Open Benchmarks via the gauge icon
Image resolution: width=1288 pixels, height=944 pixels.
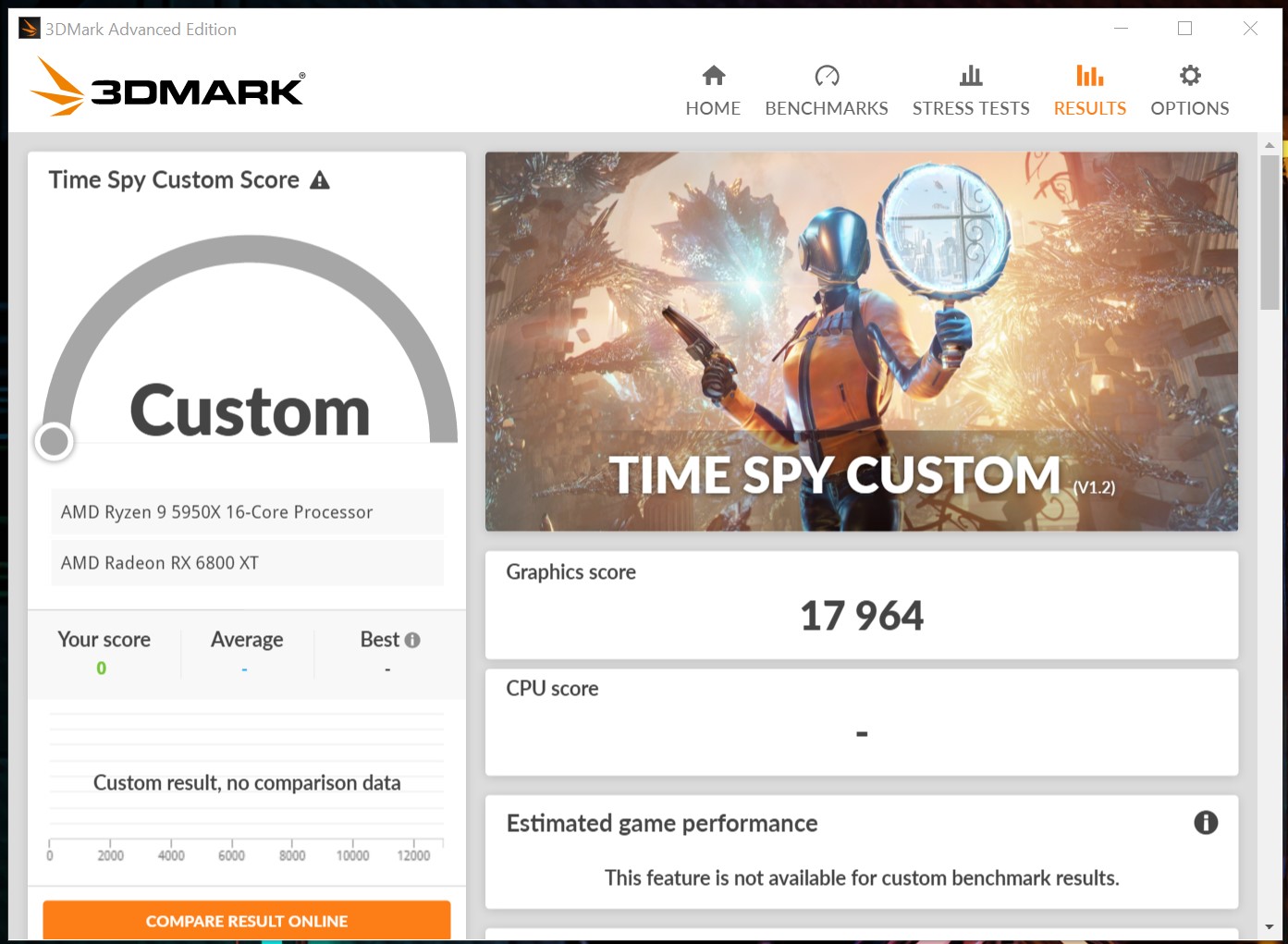click(x=827, y=75)
